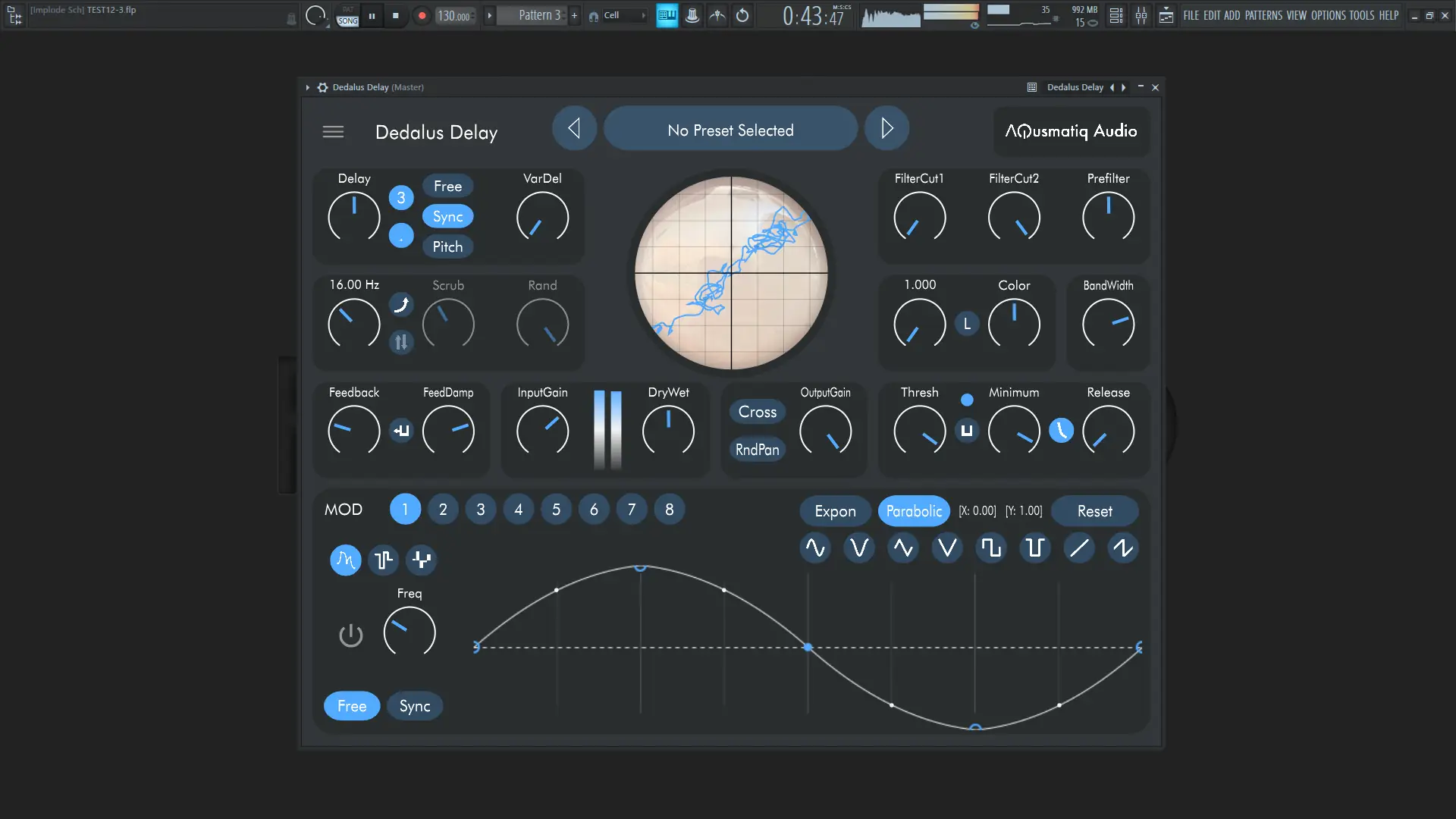Switch delay mode to Pitch

click(x=447, y=246)
